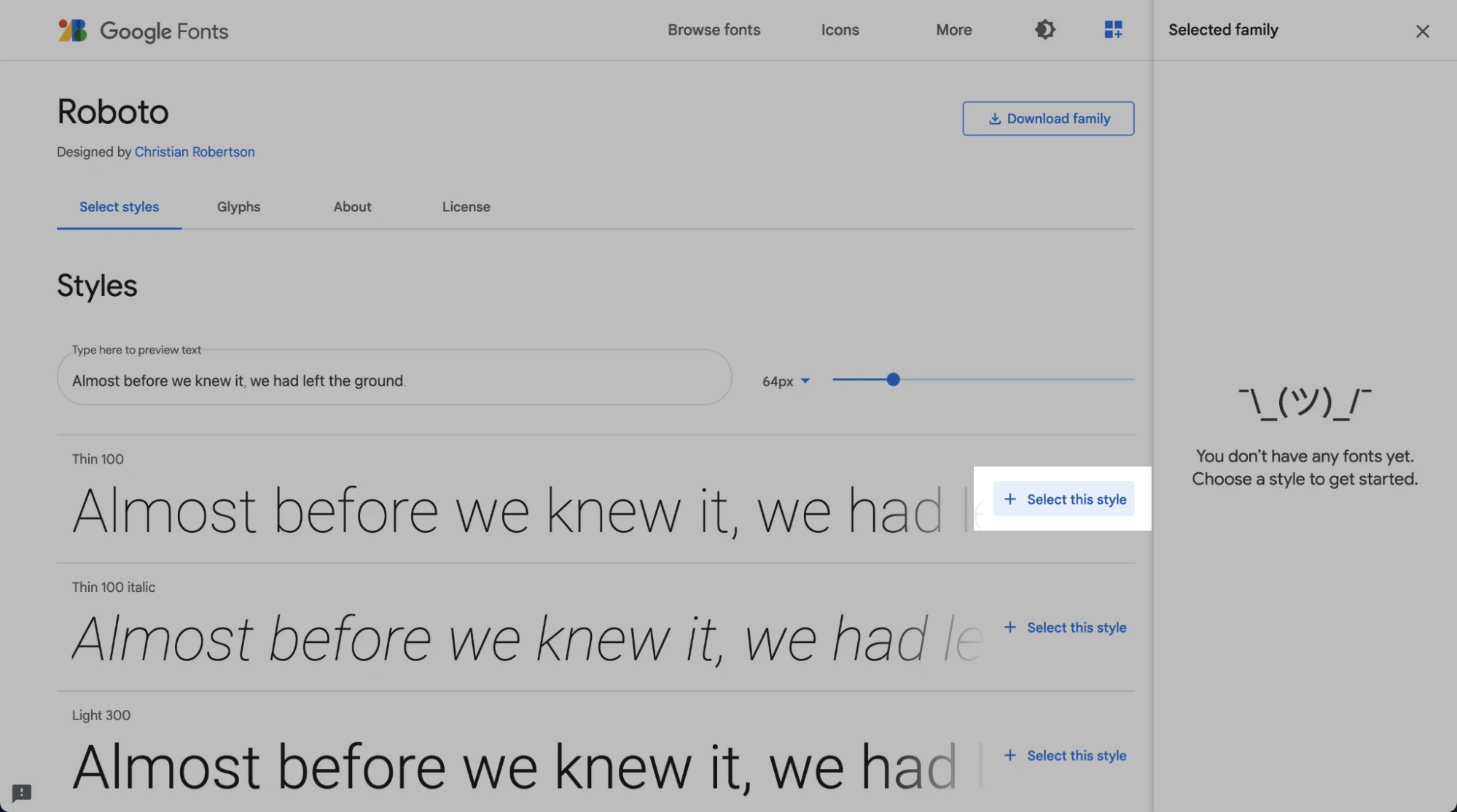Open the Icons page
This screenshot has height=812, width=1457.
click(x=840, y=30)
